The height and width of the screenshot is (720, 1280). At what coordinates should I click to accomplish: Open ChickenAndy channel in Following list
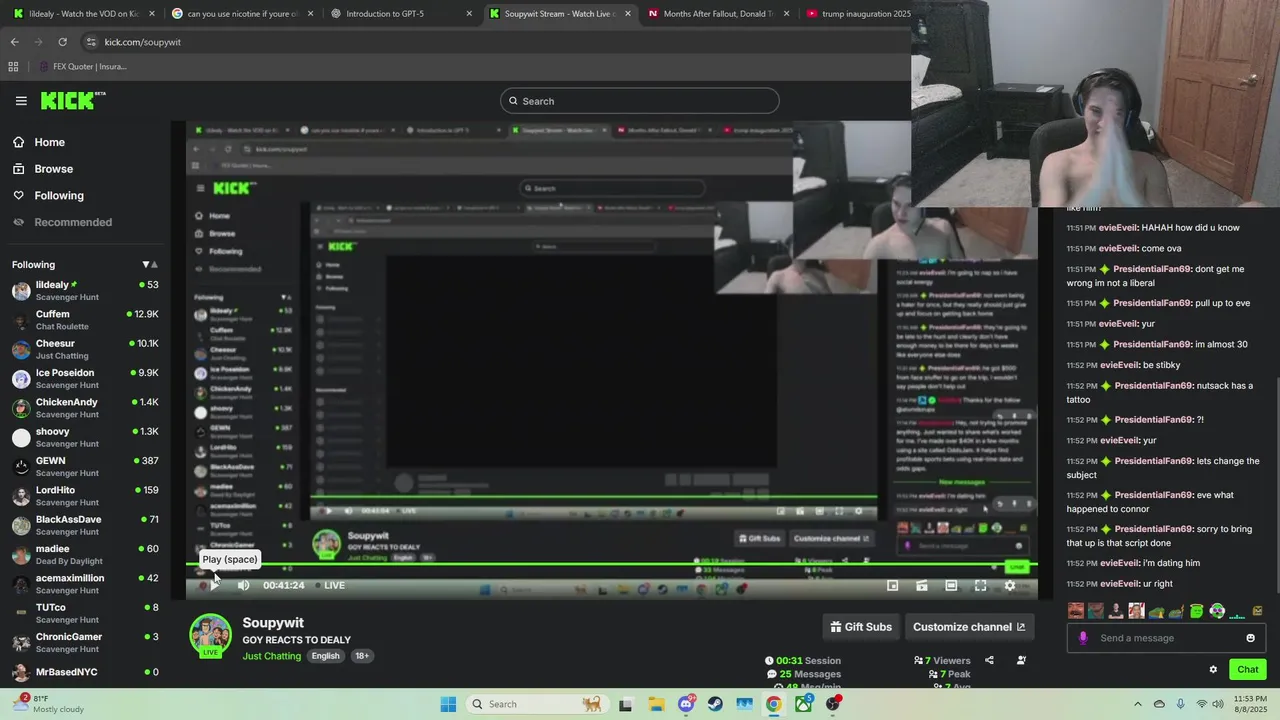[x=84, y=408]
